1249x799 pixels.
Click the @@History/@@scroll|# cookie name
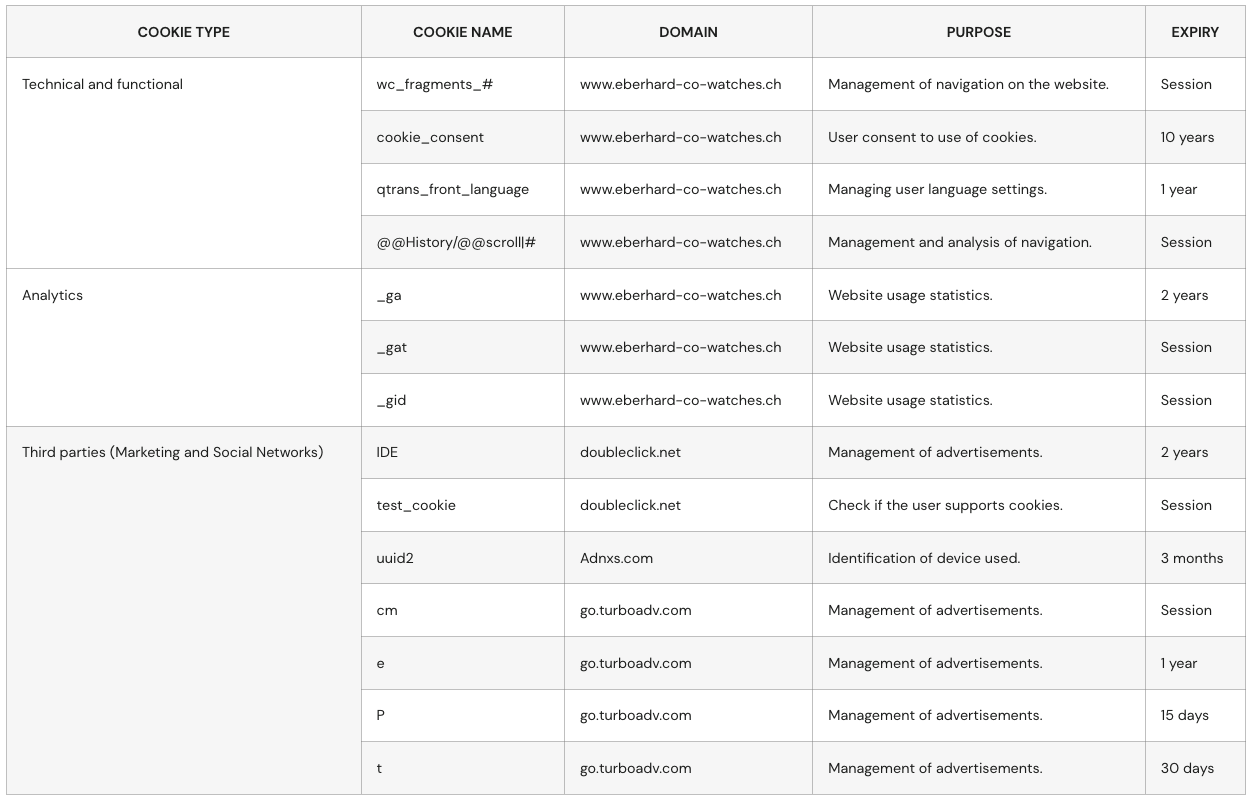(456, 243)
